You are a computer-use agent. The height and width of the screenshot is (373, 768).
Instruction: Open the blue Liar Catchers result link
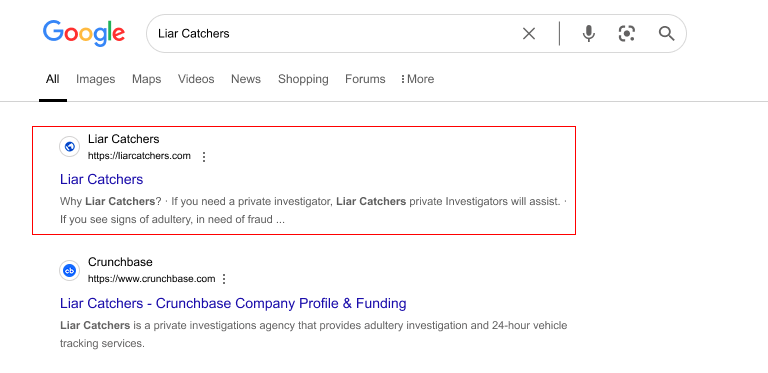click(x=101, y=179)
